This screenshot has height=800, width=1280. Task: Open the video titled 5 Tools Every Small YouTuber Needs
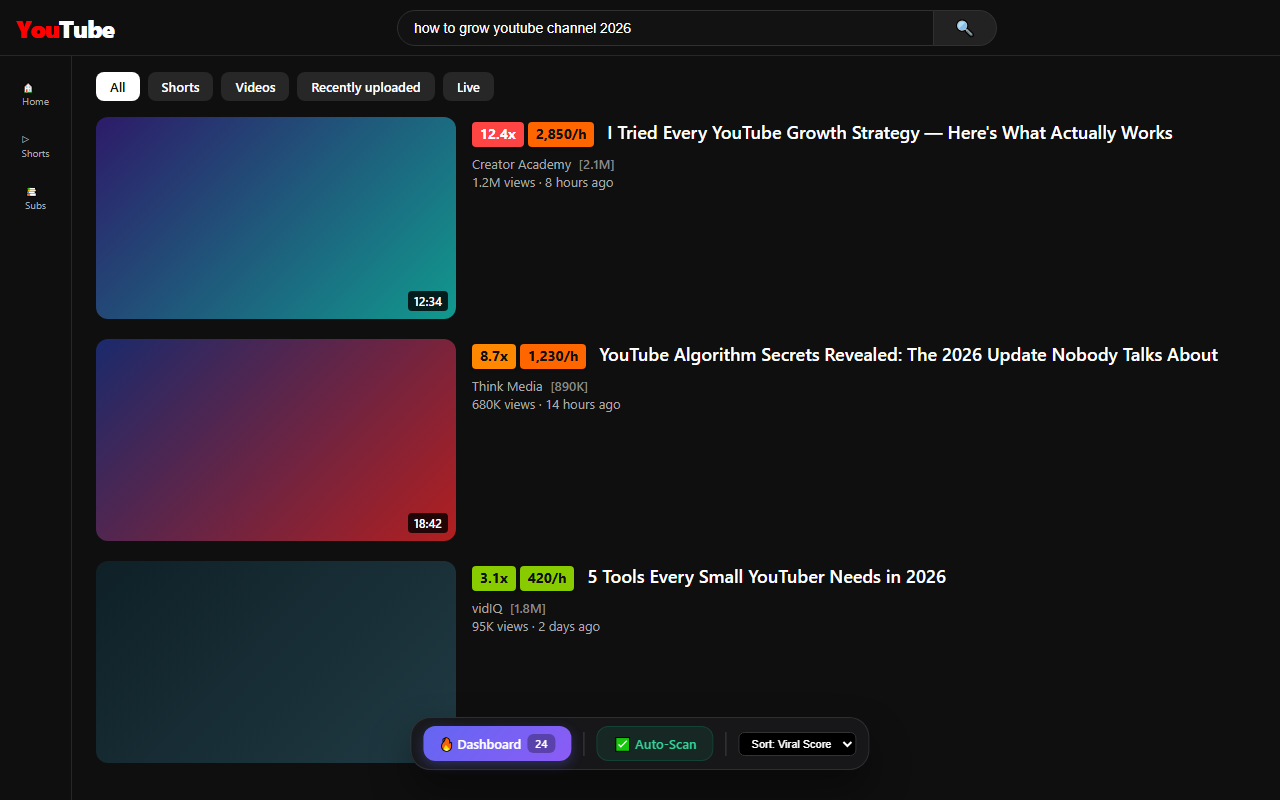click(x=766, y=577)
